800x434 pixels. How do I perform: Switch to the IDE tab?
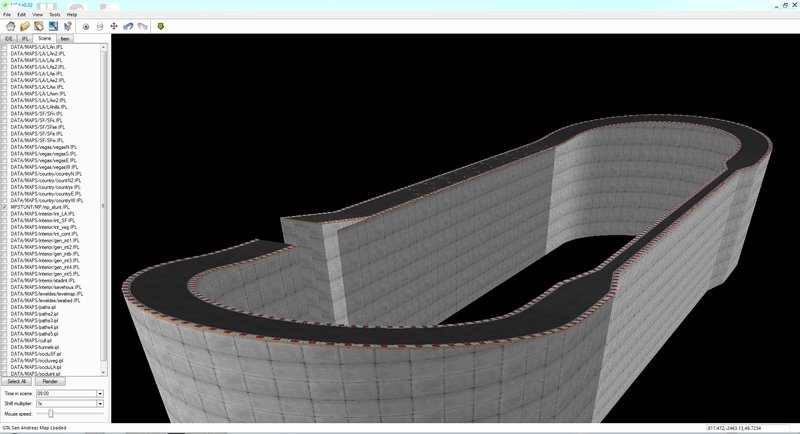(x=9, y=39)
